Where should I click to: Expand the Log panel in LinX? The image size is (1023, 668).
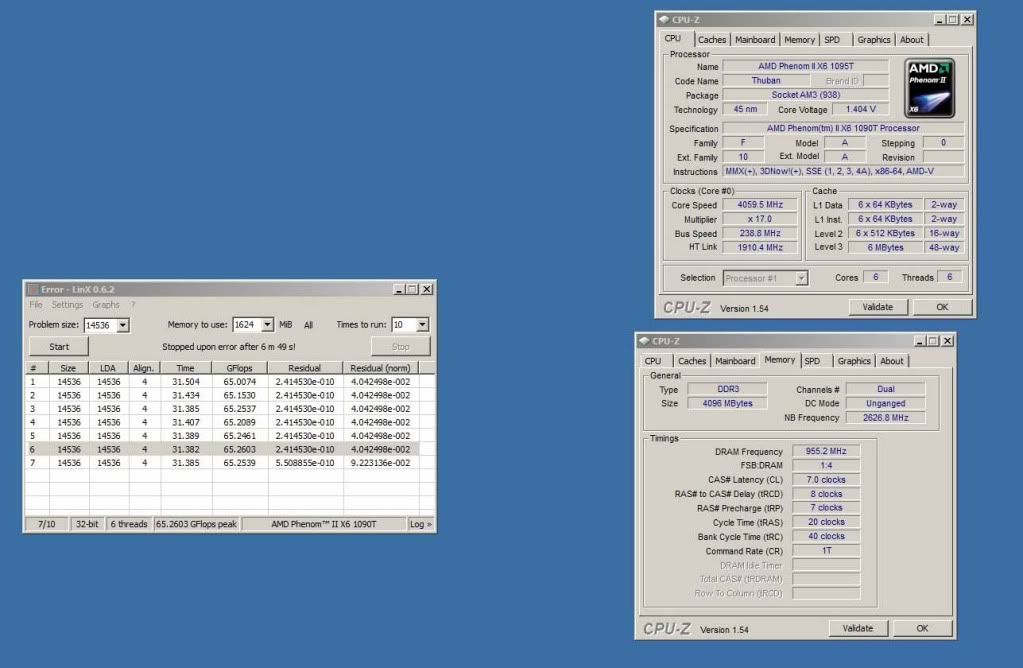[x=420, y=524]
